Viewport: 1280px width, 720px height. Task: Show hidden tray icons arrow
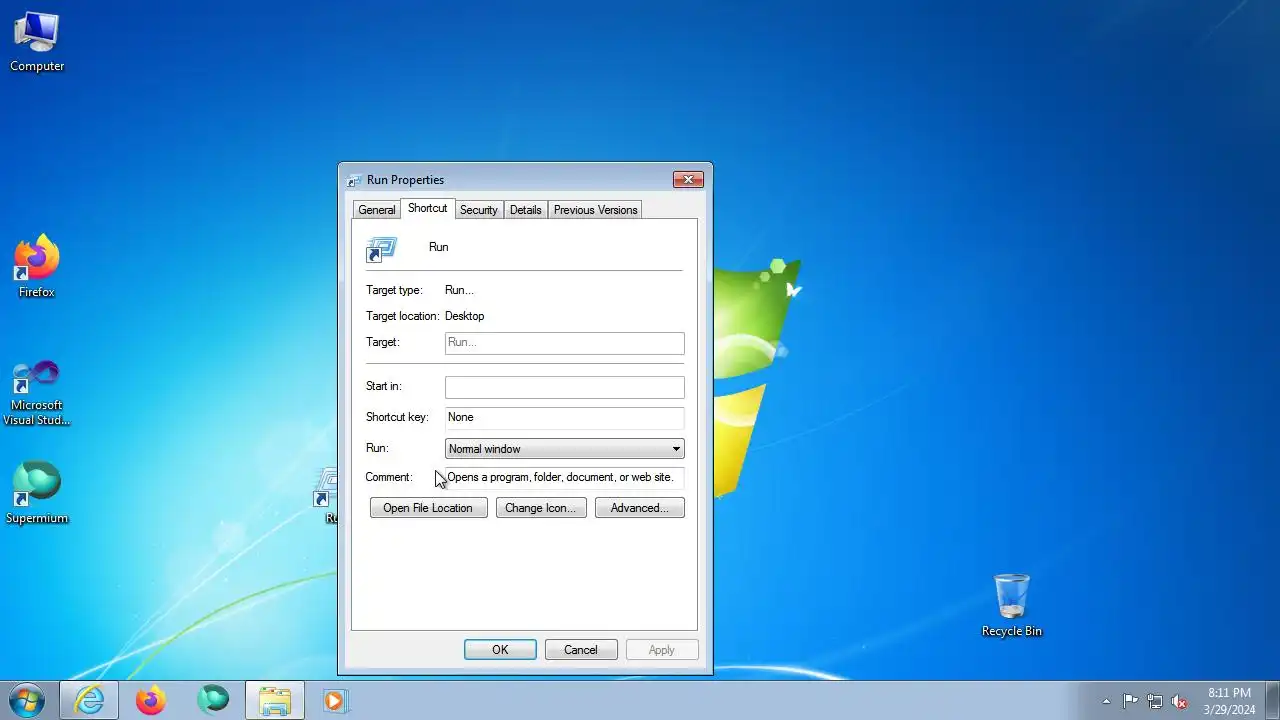(x=1106, y=701)
